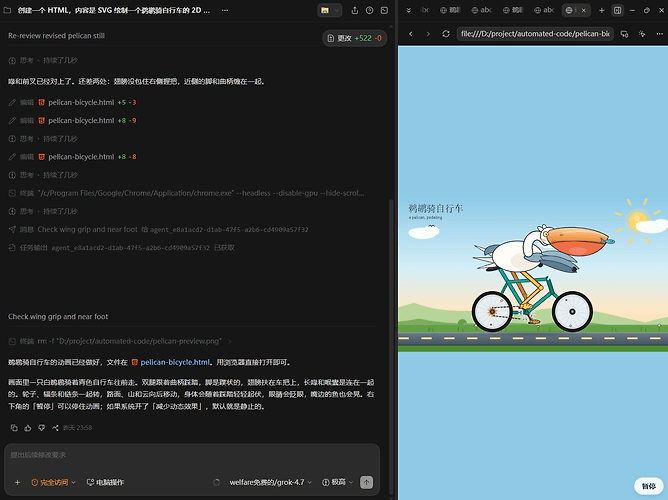Click the thumbs-up icon under the reply
The width and height of the screenshot is (668, 500).
[28, 428]
